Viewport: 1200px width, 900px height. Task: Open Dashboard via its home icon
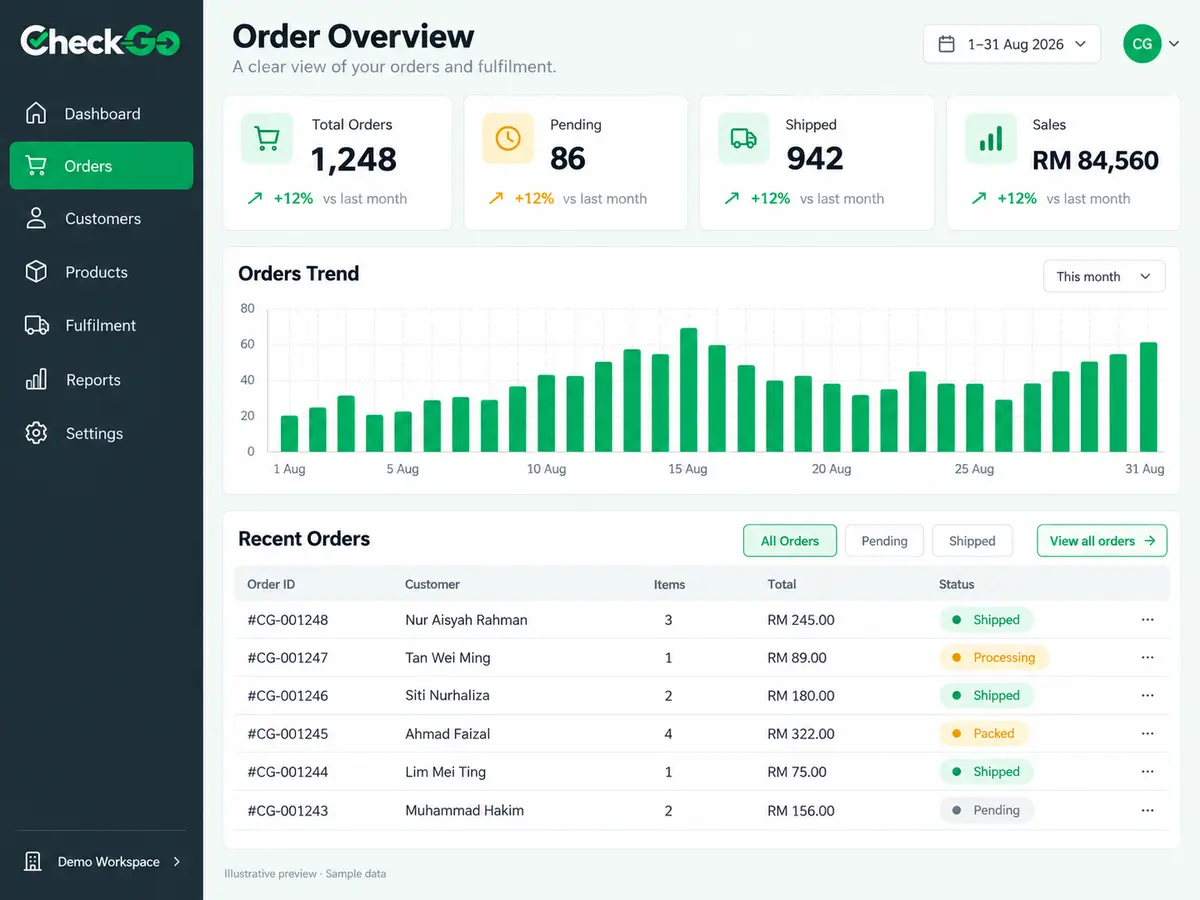pos(36,113)
